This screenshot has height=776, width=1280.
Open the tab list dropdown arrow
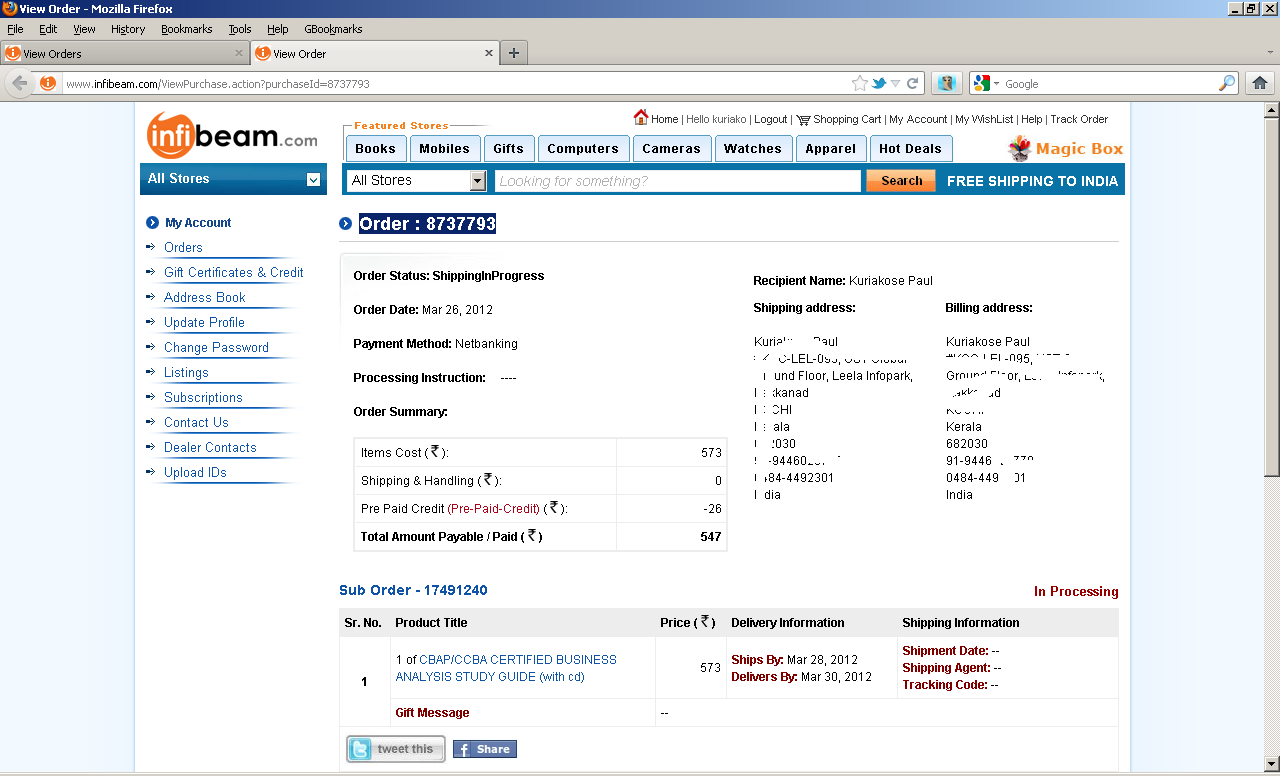click(x=1270, y=53)
